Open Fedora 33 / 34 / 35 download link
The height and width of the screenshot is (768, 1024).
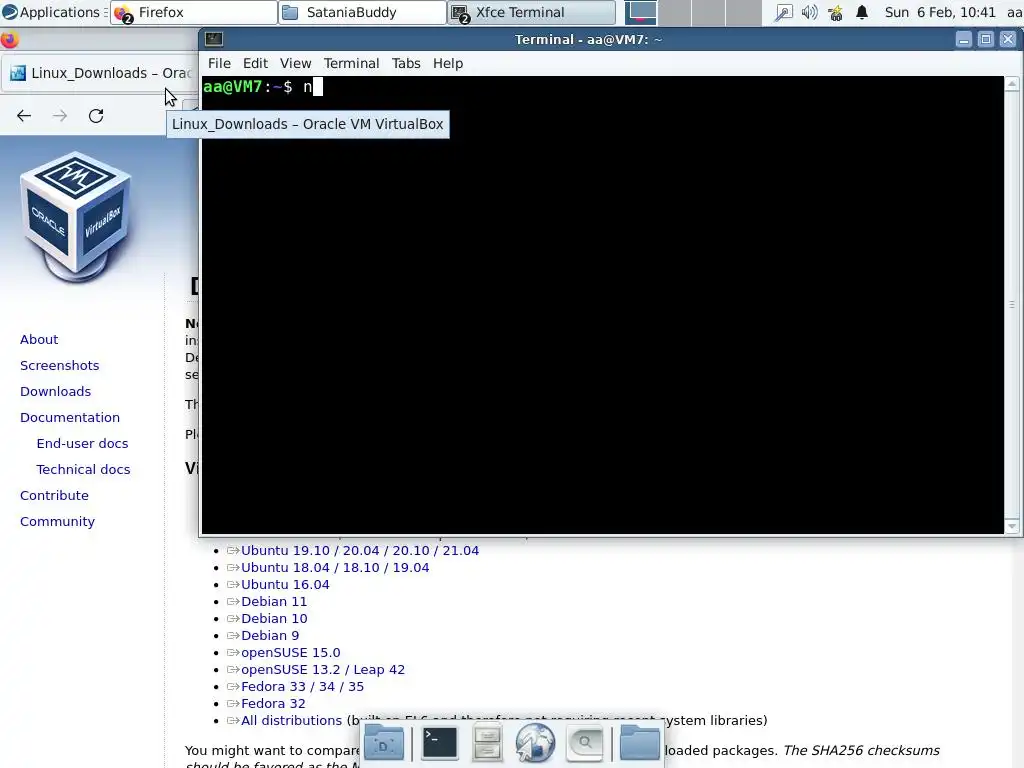coord(302,686)
